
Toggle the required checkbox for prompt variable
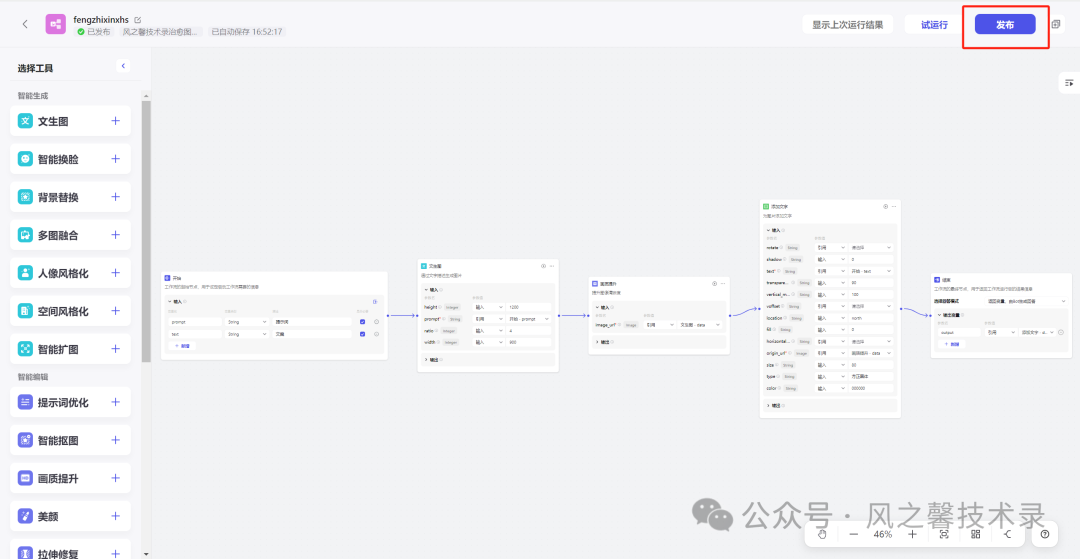coord(362,321)
